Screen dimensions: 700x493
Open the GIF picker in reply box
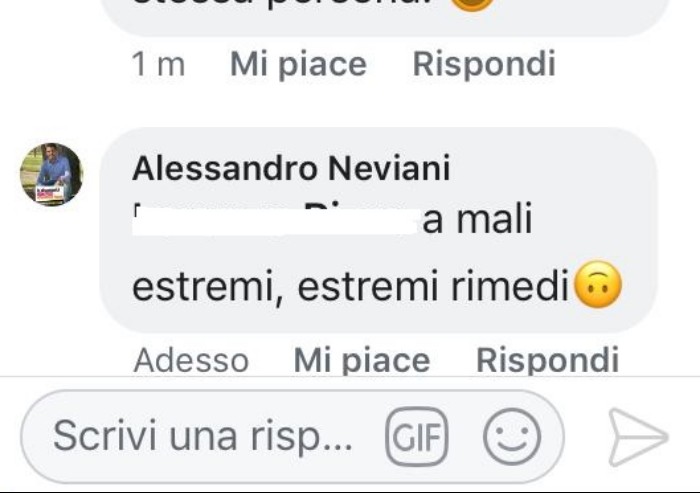point(417,436)
